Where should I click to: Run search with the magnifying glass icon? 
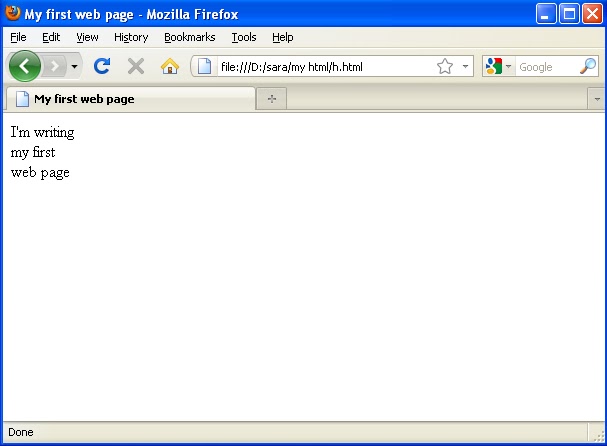click(x=588, y=66)
